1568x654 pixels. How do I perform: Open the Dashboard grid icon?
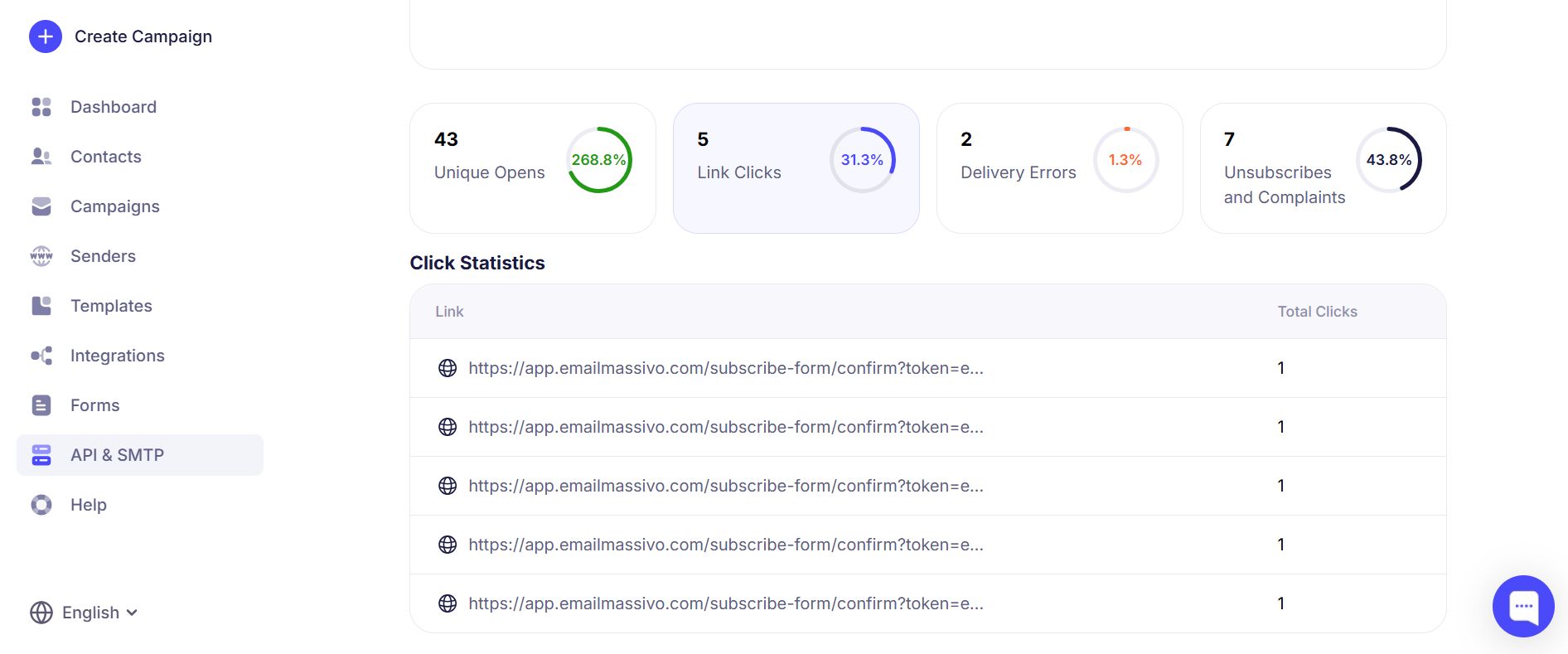(41, 107)
